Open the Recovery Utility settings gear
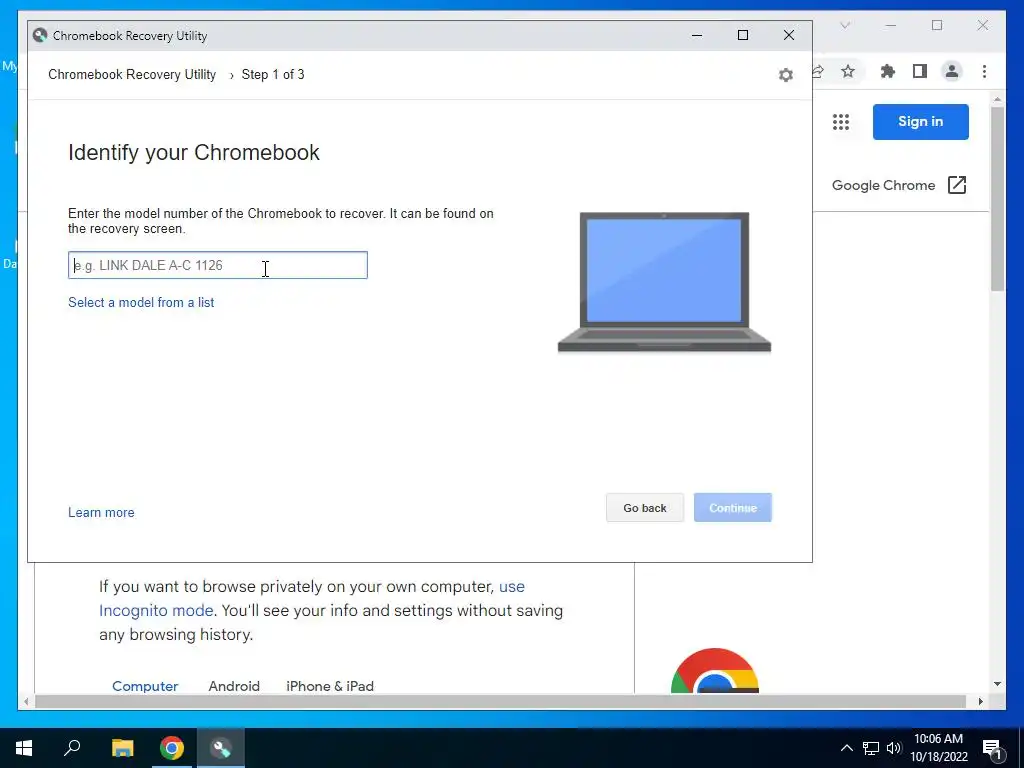The width and height of the screenshot is (1024, 768). click(x=786, y=75)
